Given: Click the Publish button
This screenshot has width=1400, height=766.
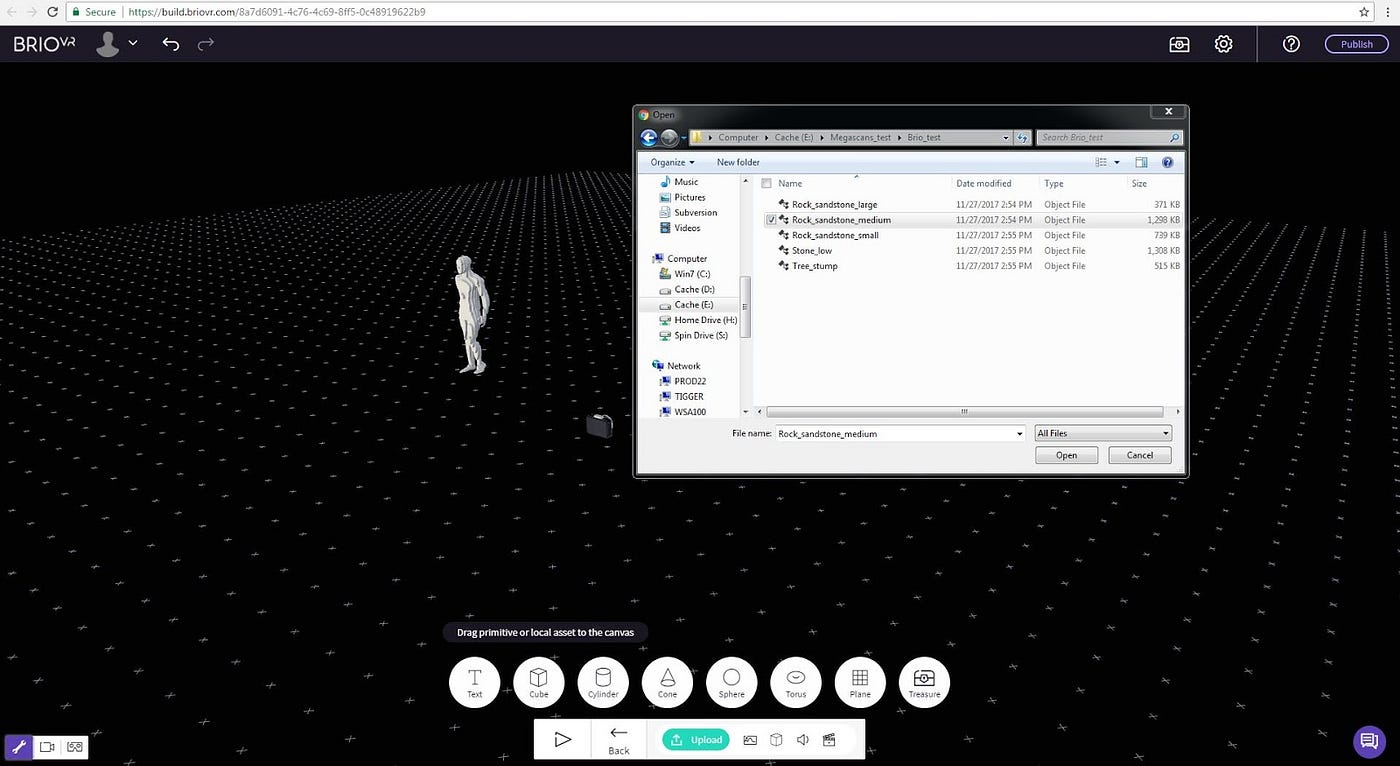Looking at the screenshot, I should coord(1357,44).
